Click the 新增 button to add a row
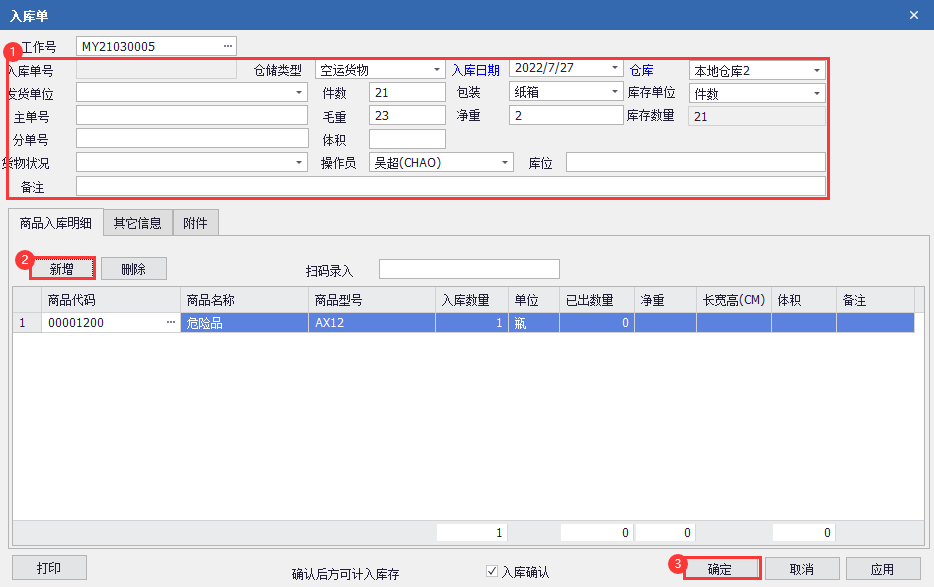This screenshot has width=934, height=587. (62, 268)
